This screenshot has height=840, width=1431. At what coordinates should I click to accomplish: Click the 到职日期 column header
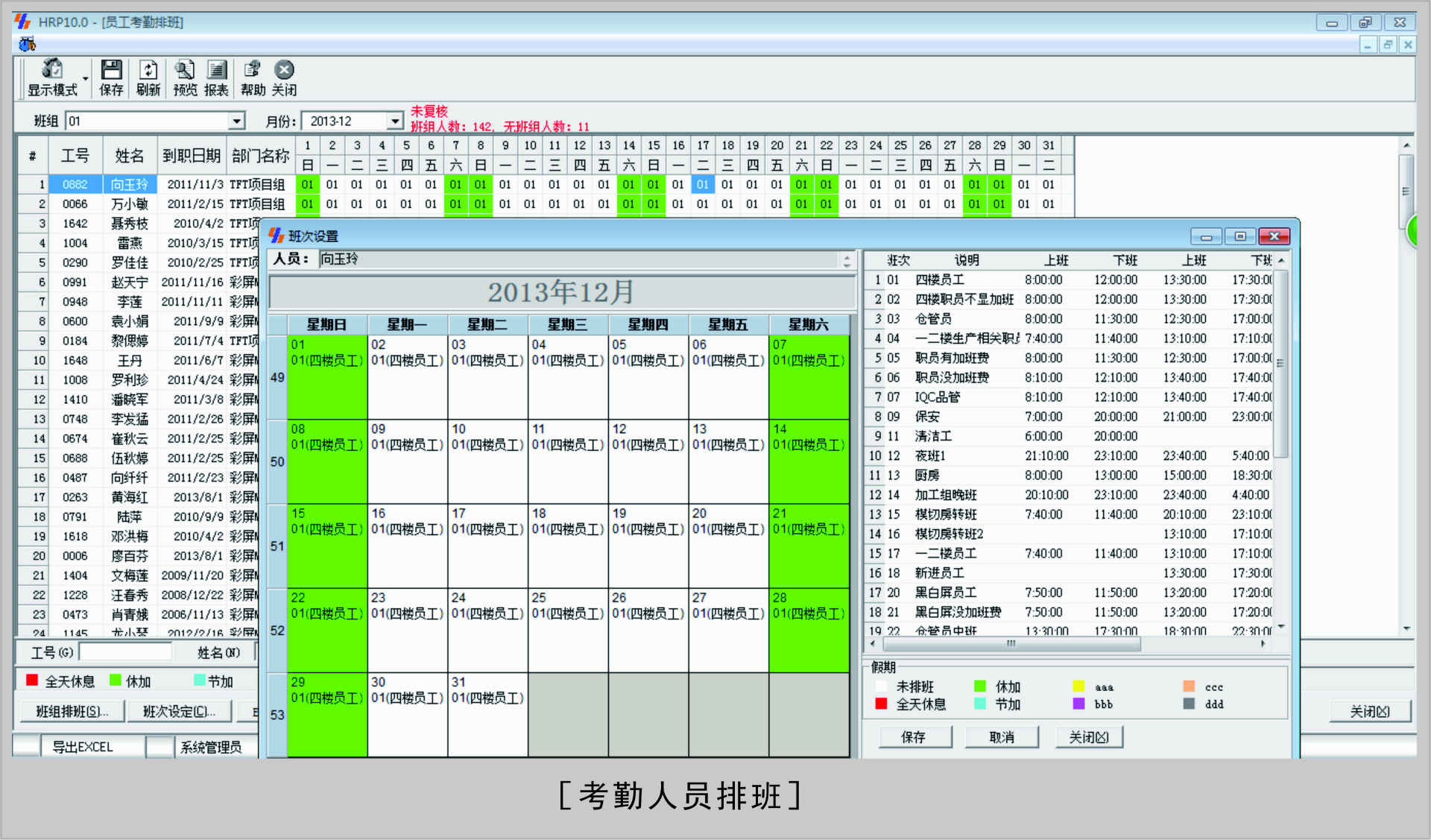[192, 156]
